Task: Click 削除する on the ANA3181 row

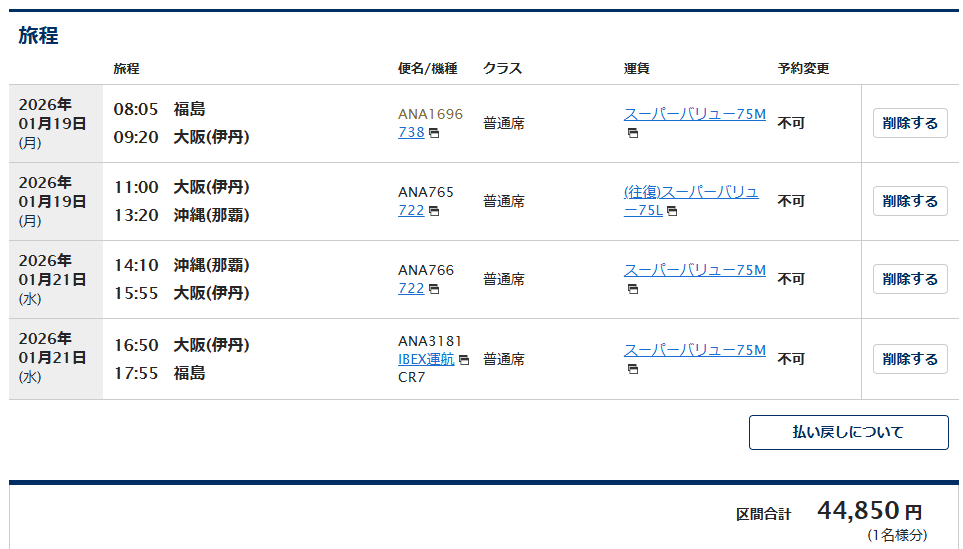Action: pos(910,359)
